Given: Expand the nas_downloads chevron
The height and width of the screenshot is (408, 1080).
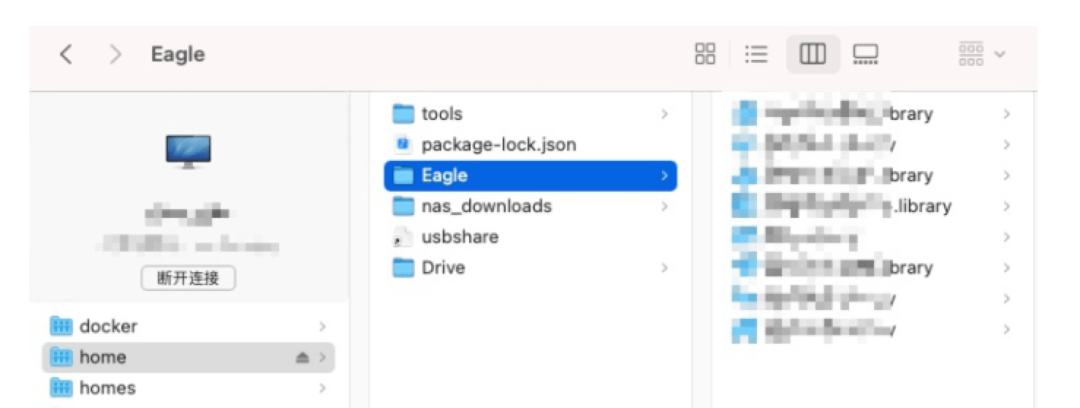Looking at the screenshot, I should [664, 206].
